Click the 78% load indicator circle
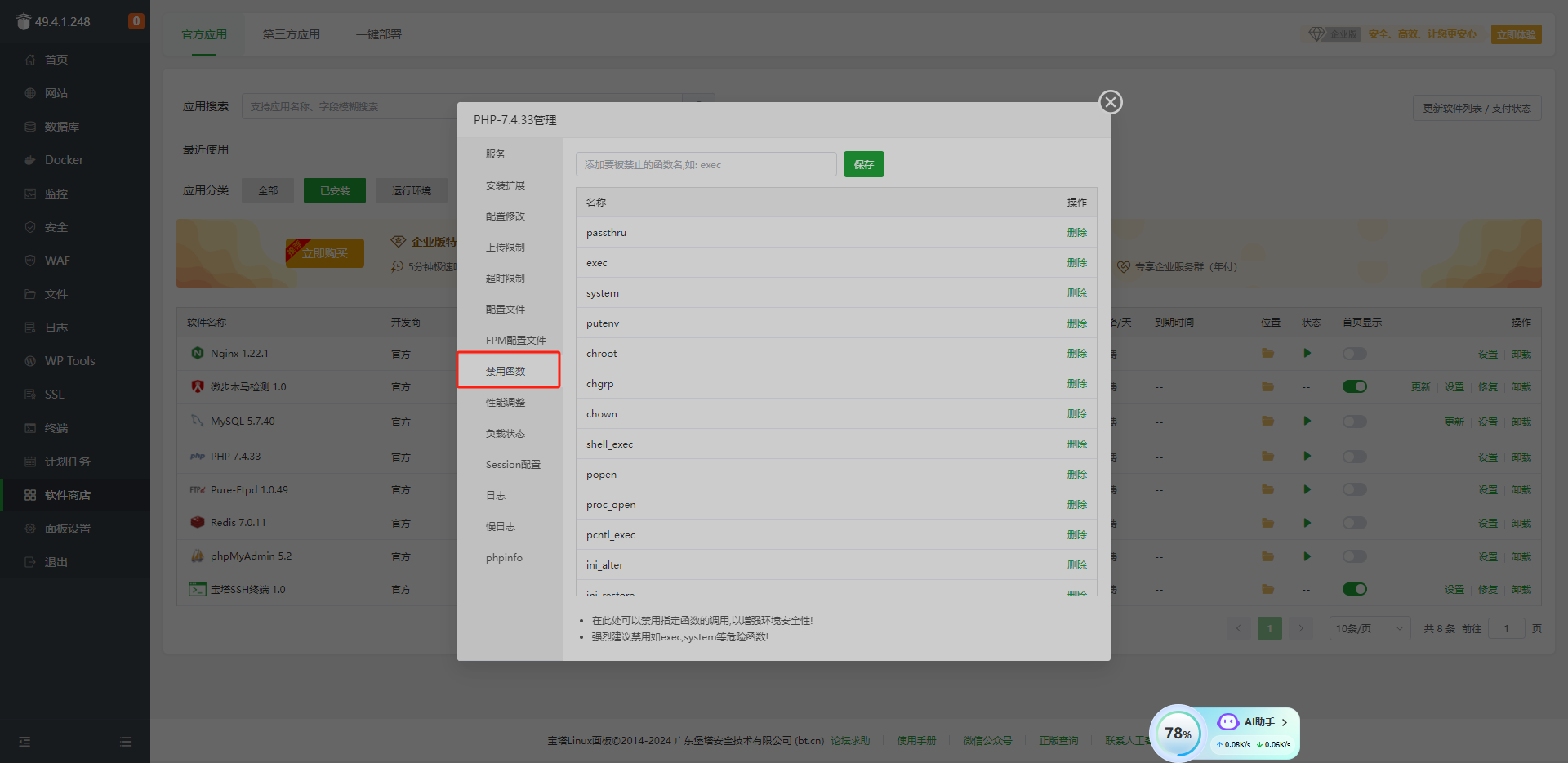The width and height of the screenshot is (1568, 763). tap(1177, 733)
